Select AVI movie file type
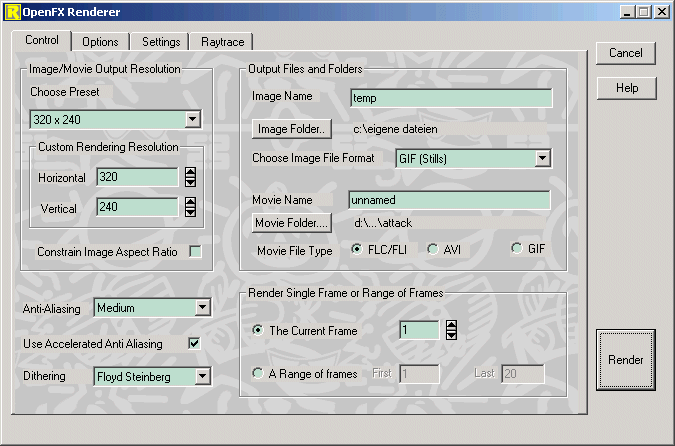This screenshot has height=446, width=675. coord(433,249)
